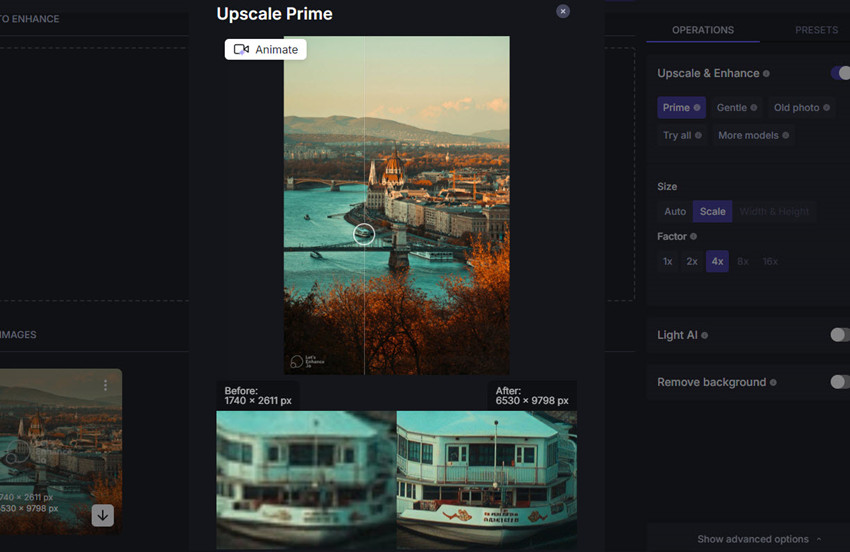Set the factor to 16x
Image resolution: width=850 pixels, height=552 pixels.
(x=770, y=261)
